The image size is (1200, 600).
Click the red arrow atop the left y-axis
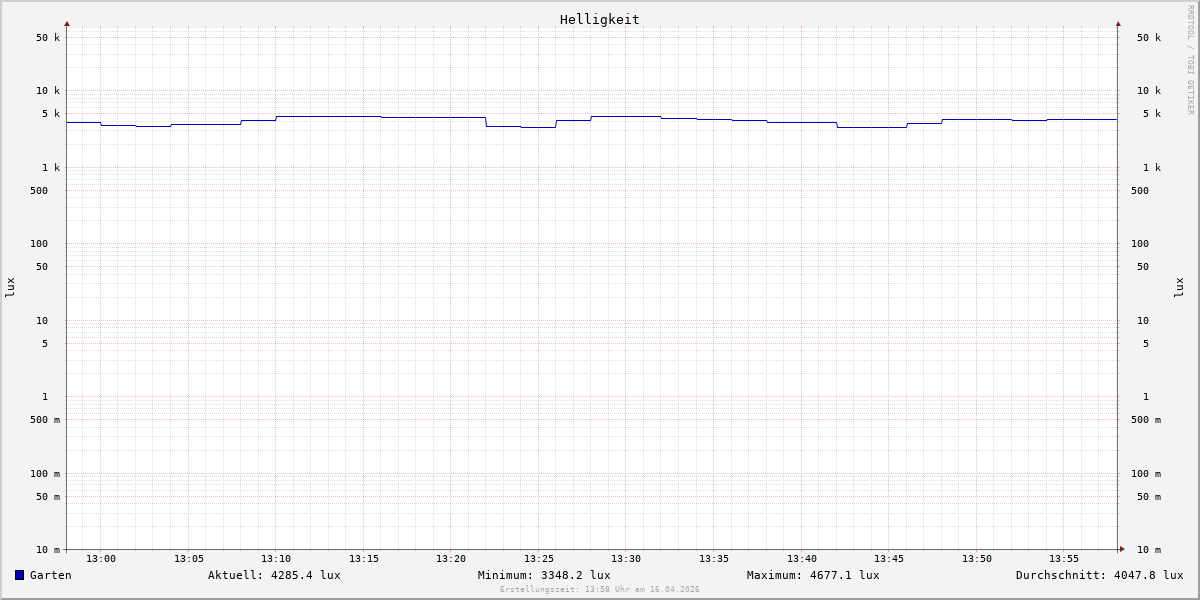67,23
